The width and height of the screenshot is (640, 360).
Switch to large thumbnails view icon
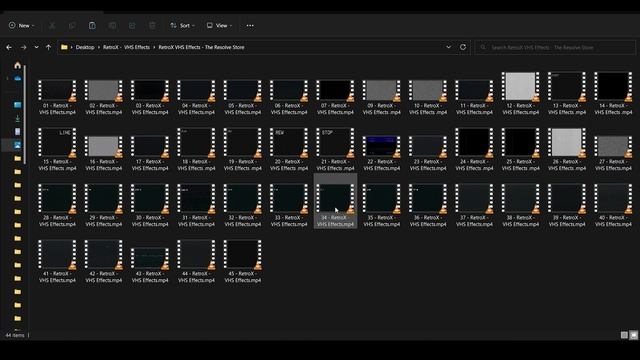coord(633,335)
